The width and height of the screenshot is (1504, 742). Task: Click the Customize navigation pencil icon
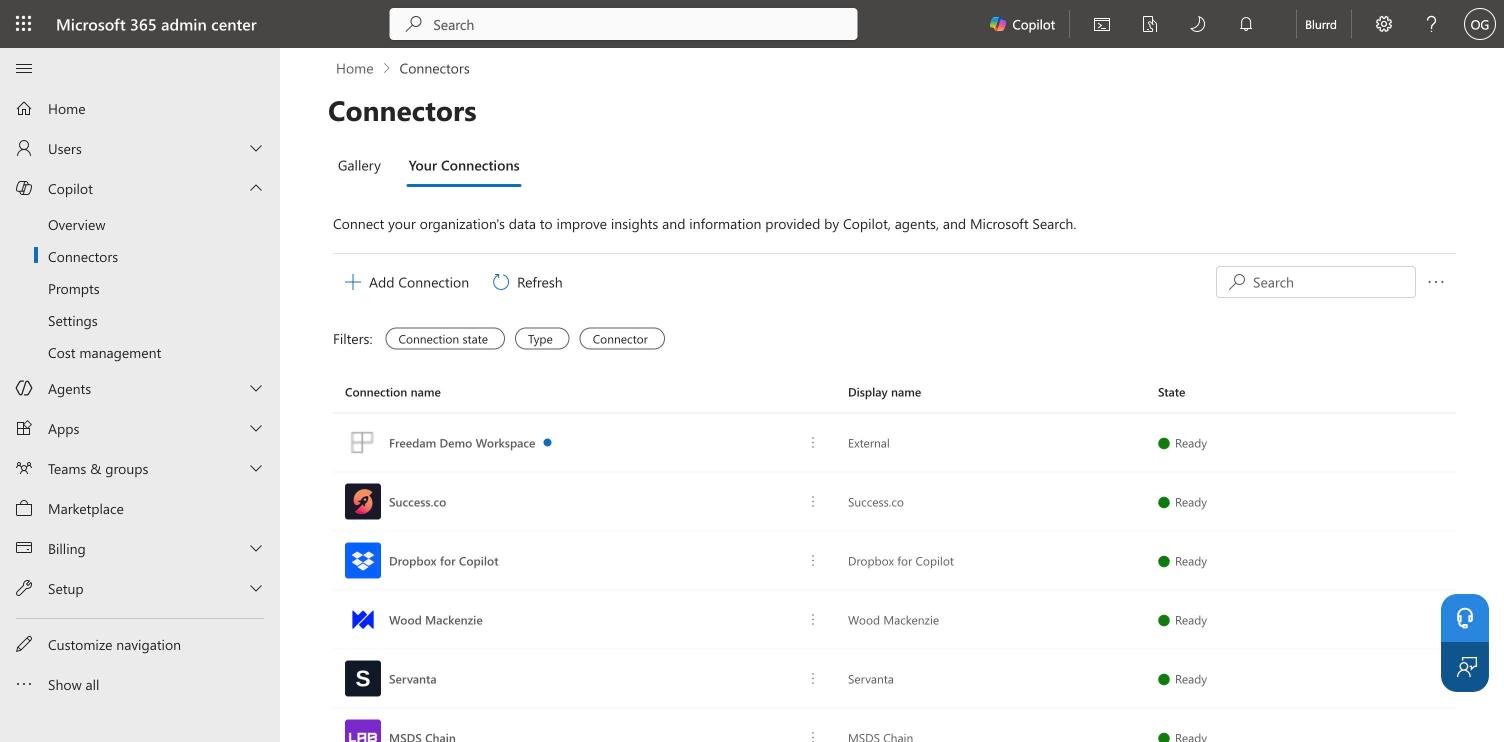(x=24, y=644)
